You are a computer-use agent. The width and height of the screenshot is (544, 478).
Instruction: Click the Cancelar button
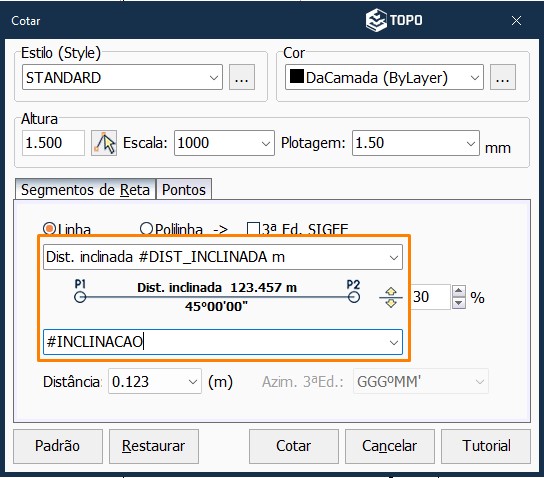click(x=390, y=446)
